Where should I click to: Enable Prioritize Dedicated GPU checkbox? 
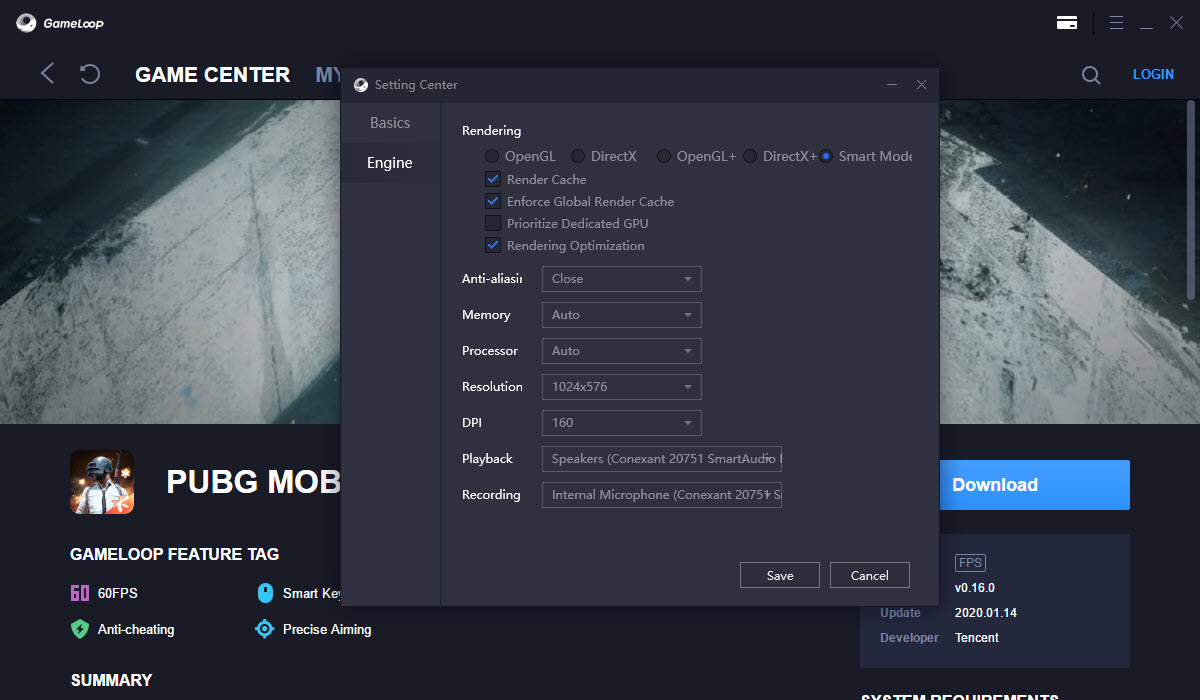492,223
